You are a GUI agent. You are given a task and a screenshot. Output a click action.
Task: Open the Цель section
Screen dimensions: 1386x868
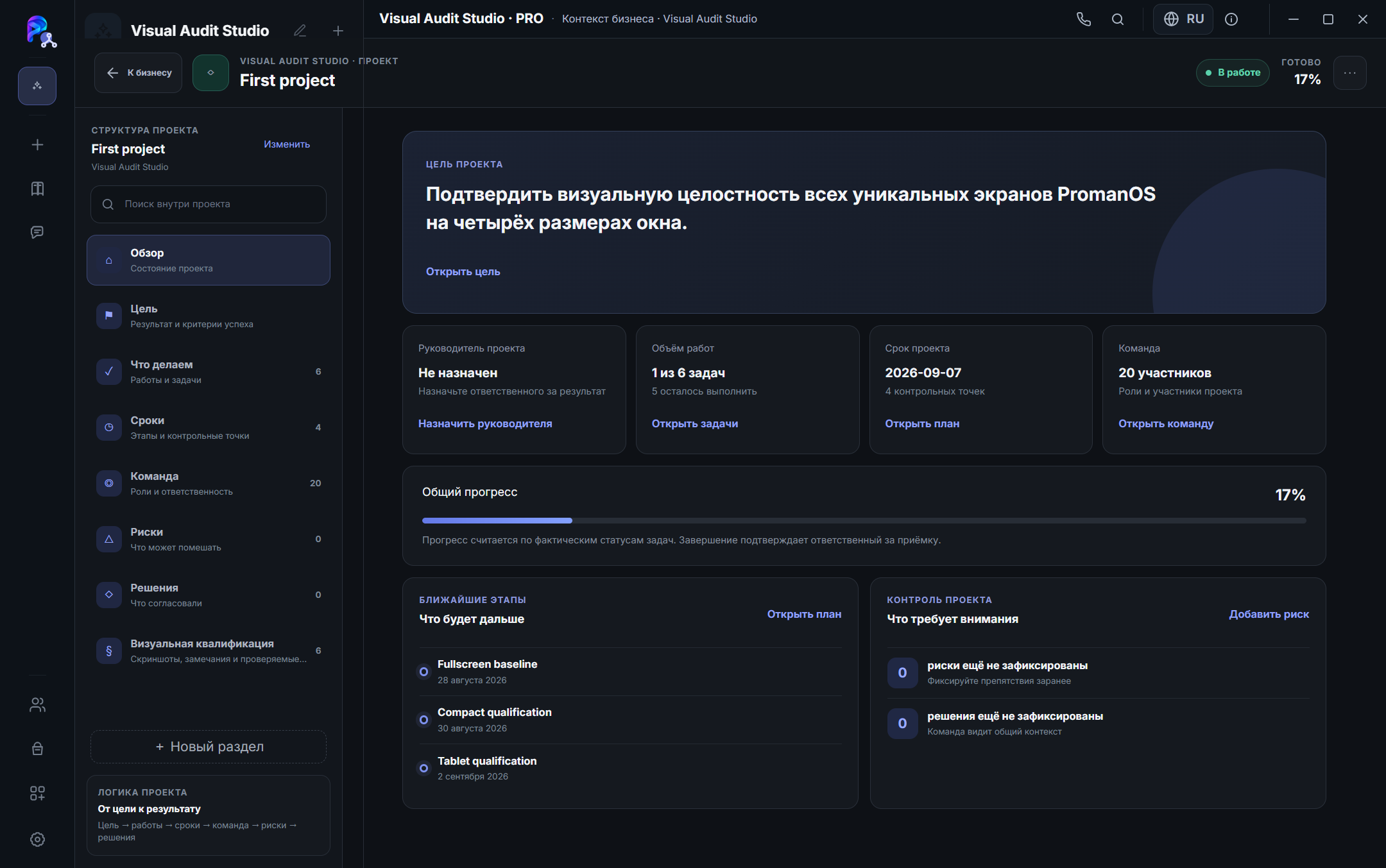(209, 316)
